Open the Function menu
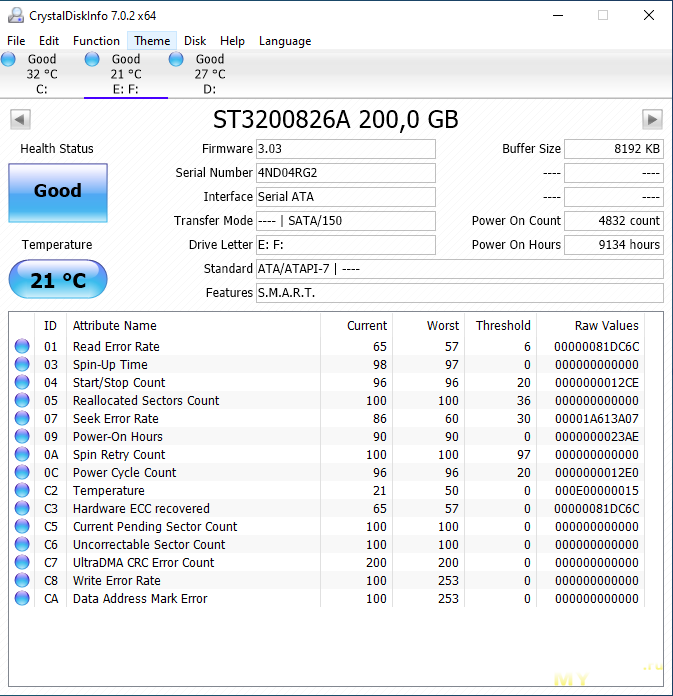 (x=96, y=41)
